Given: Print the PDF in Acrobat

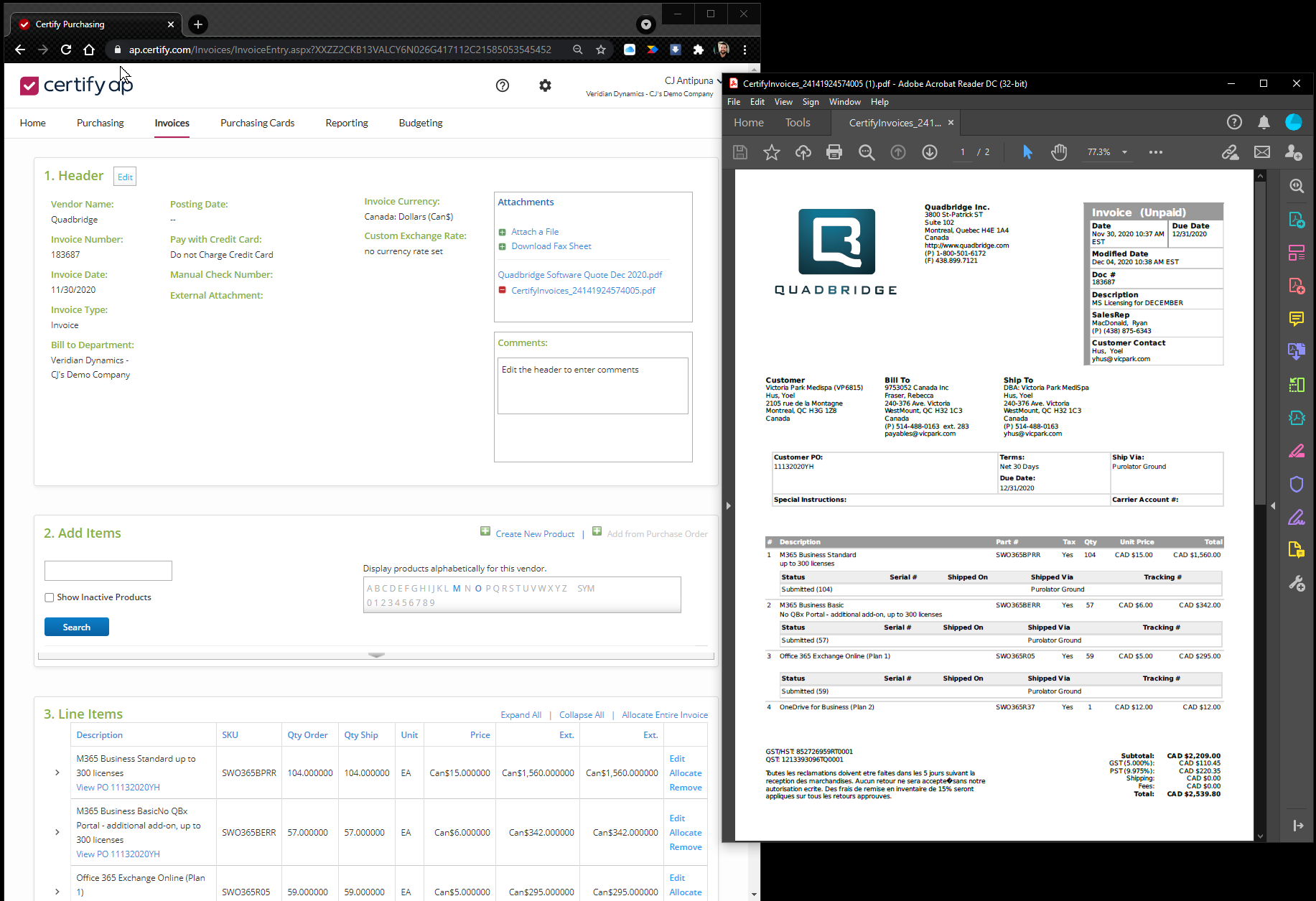Looking at the screenshot, I should (x=834, y=152).
